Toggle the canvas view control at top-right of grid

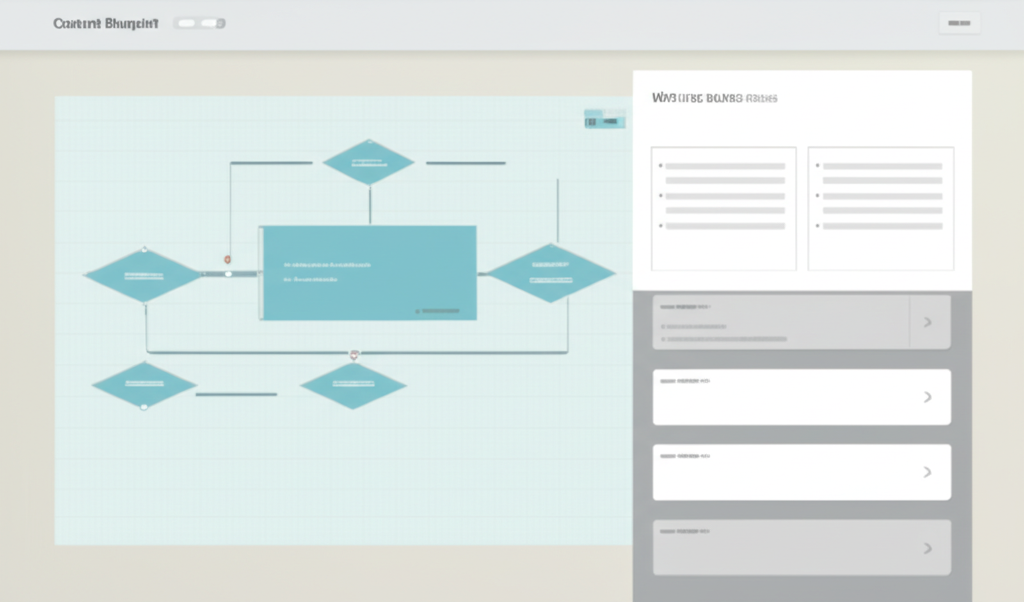(604, 120)
